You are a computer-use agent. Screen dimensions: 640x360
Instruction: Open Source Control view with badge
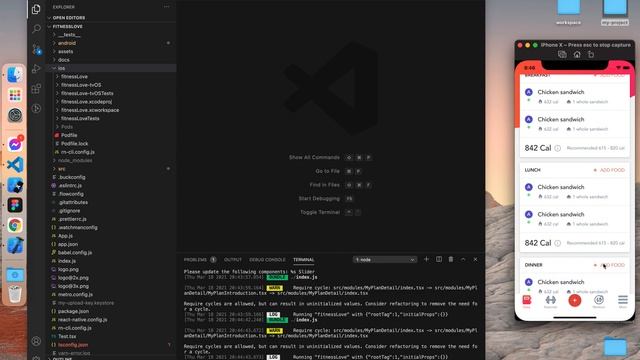(x=36, y=49)
